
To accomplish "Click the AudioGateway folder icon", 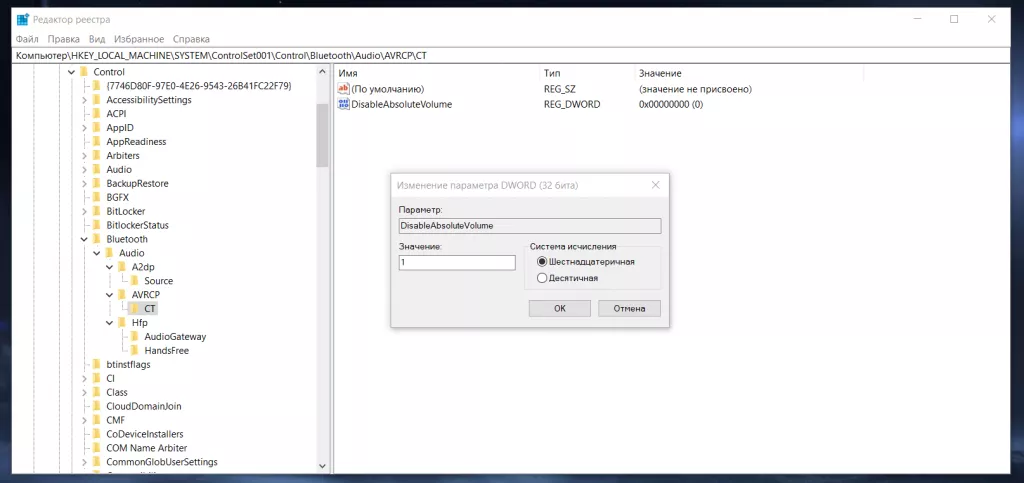I will 135,337.
